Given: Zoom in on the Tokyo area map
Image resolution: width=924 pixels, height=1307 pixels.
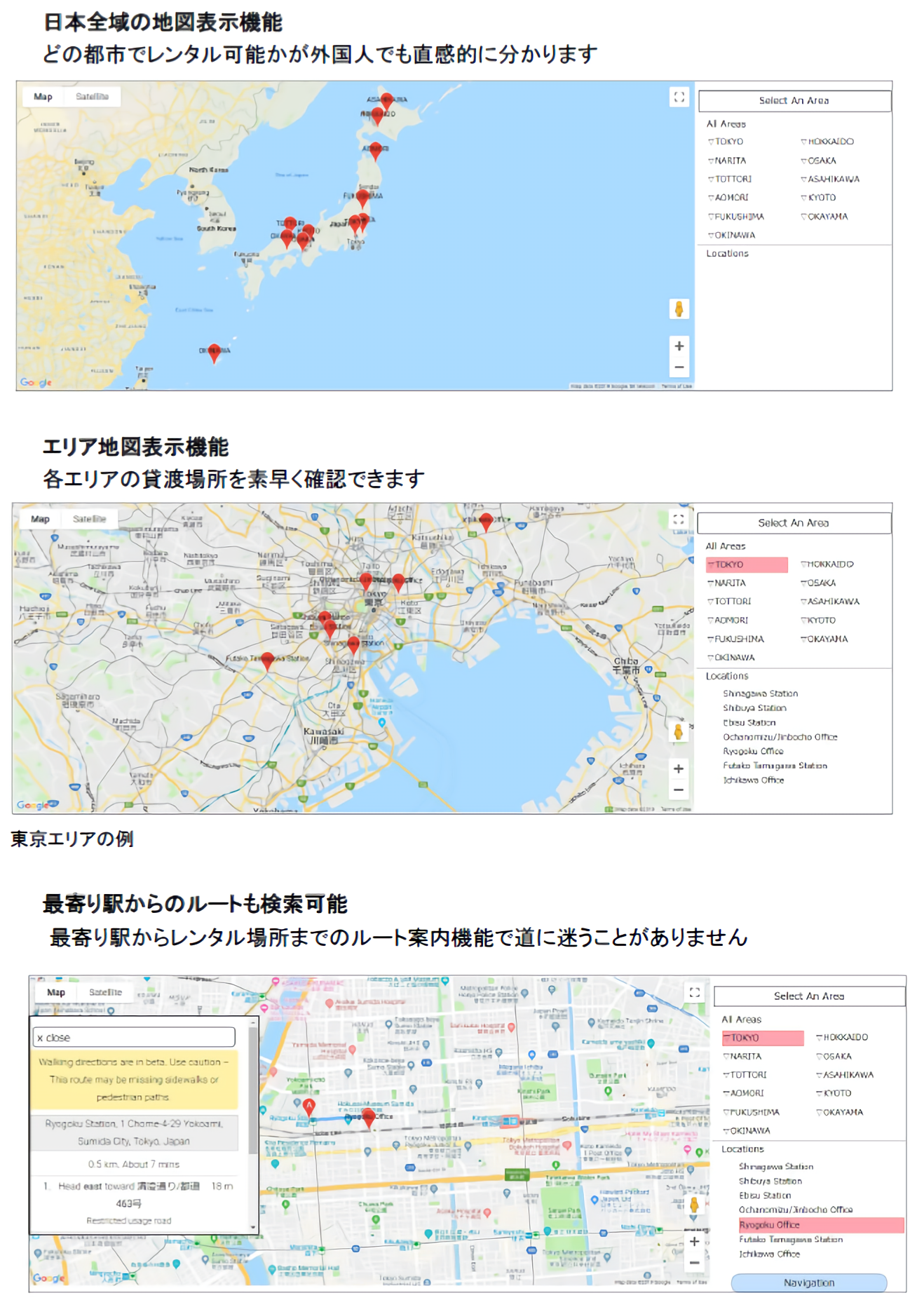Looking at the screenshot, I should click(678, 768).
